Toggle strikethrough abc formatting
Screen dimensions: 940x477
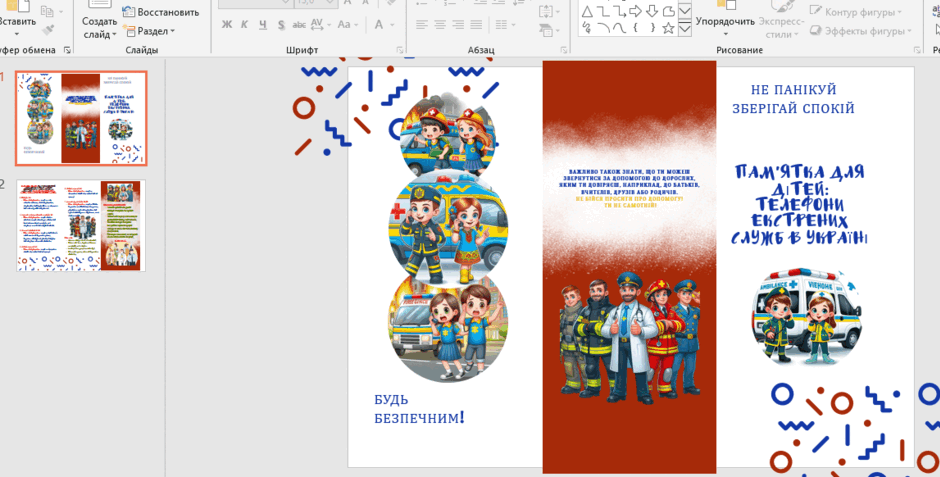[x=299, y=25]
